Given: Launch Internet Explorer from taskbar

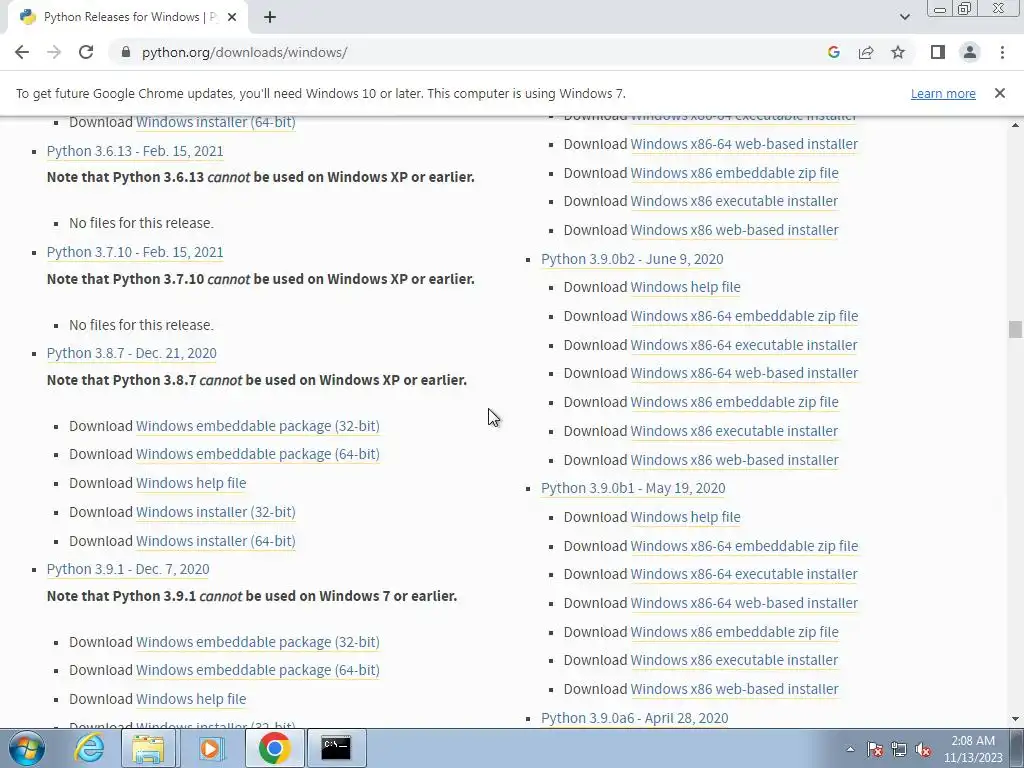Looking at the screenshot, I should pyautogui.click(x=89, y=748).
